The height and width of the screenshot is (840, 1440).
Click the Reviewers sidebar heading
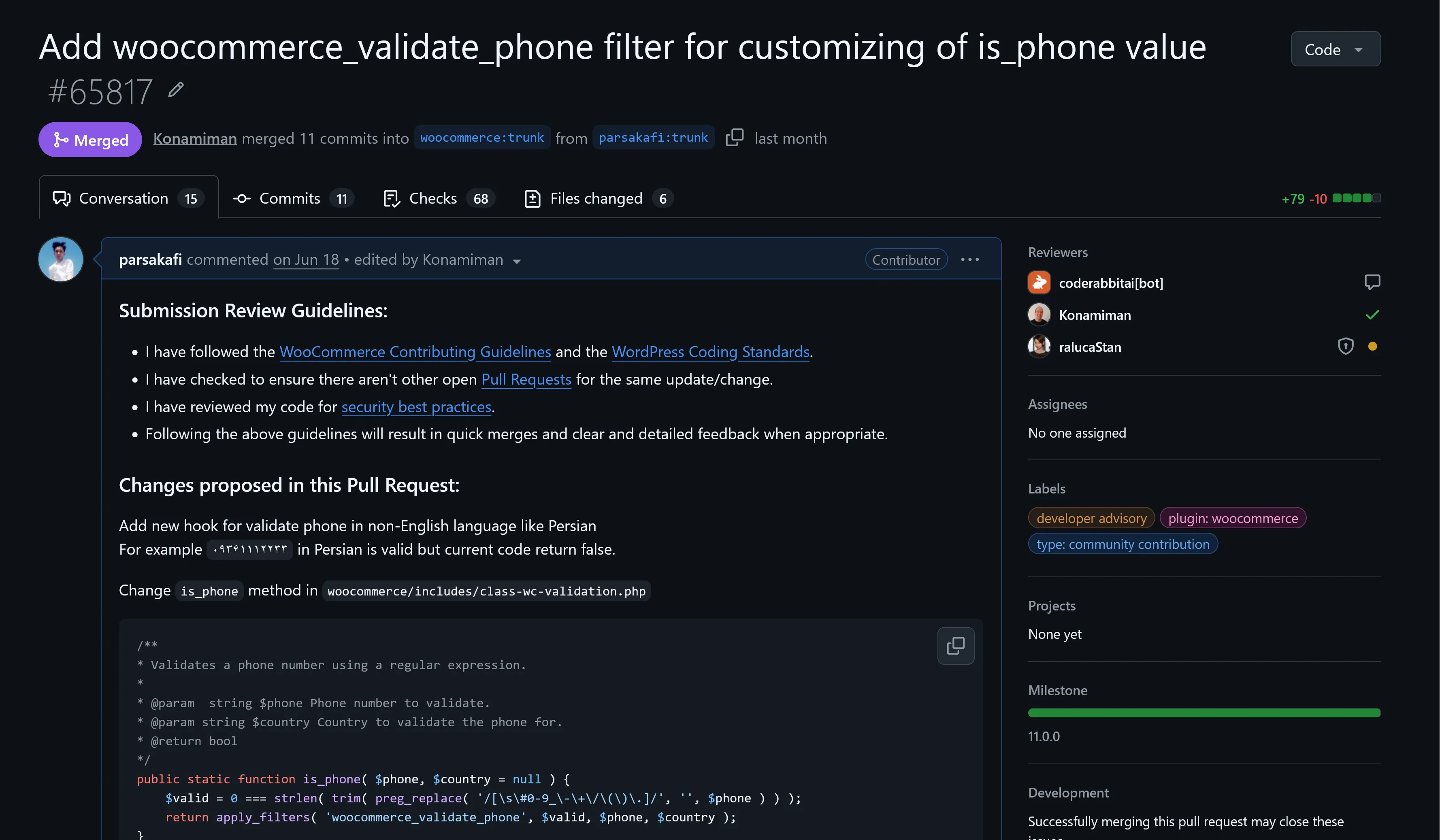(1058, 252)
